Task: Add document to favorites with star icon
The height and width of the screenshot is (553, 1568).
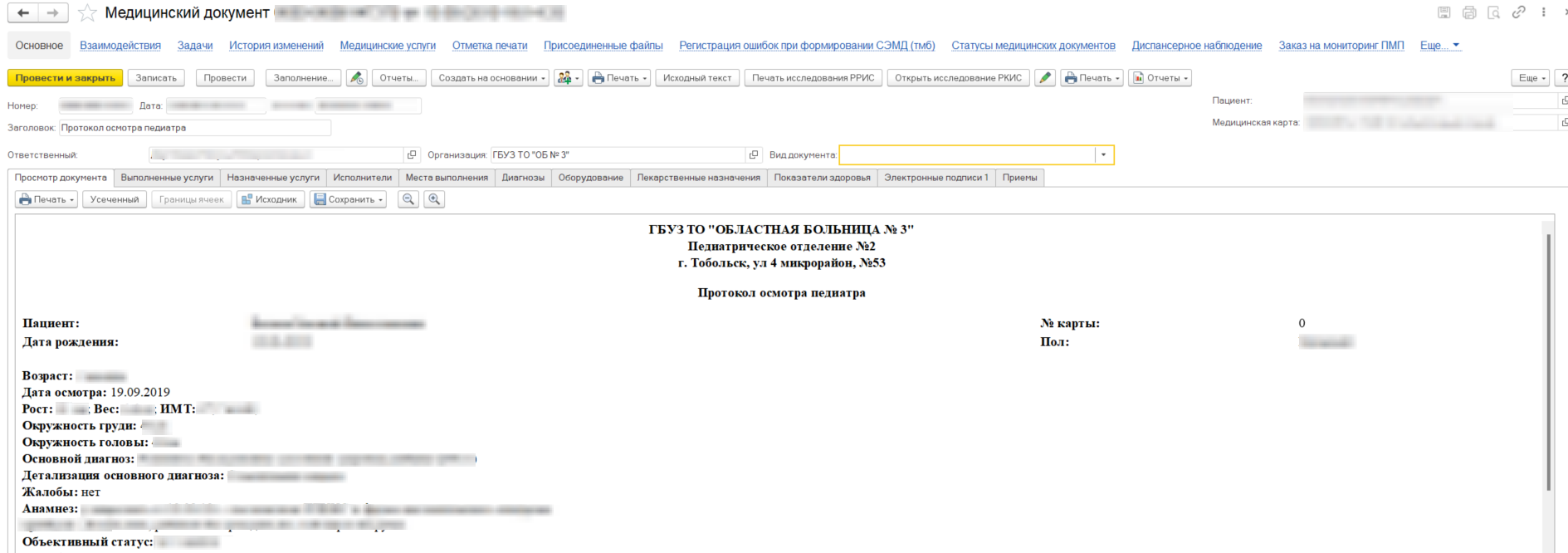Action: point(87,13)
